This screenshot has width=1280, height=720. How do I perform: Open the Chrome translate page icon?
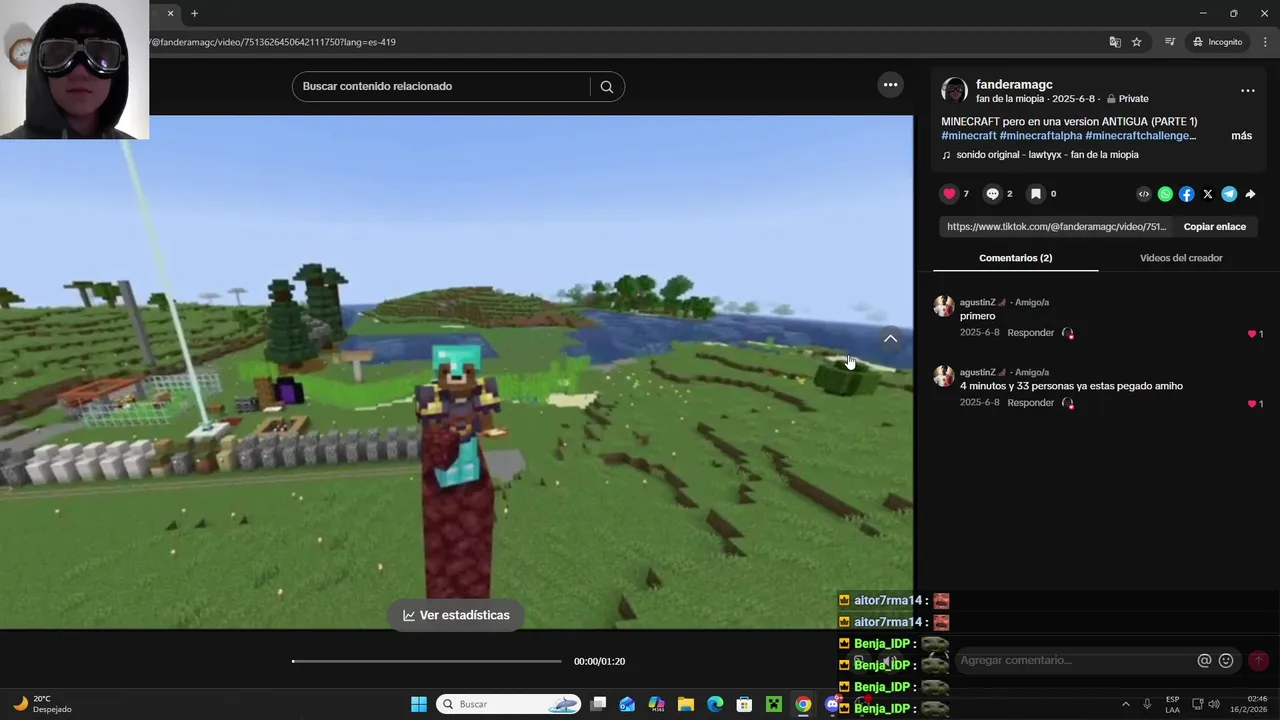(x=1115, y=42)
